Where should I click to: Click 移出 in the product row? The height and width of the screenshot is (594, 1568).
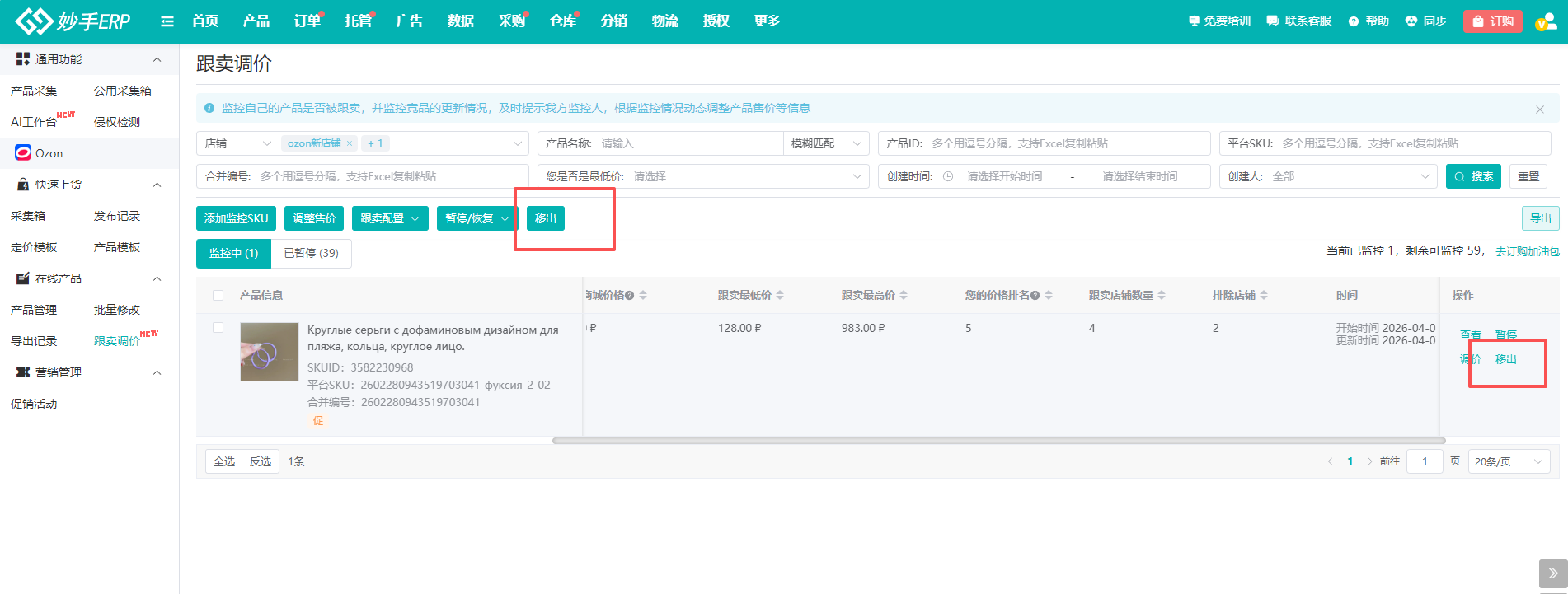click(x=1506, y=359)
